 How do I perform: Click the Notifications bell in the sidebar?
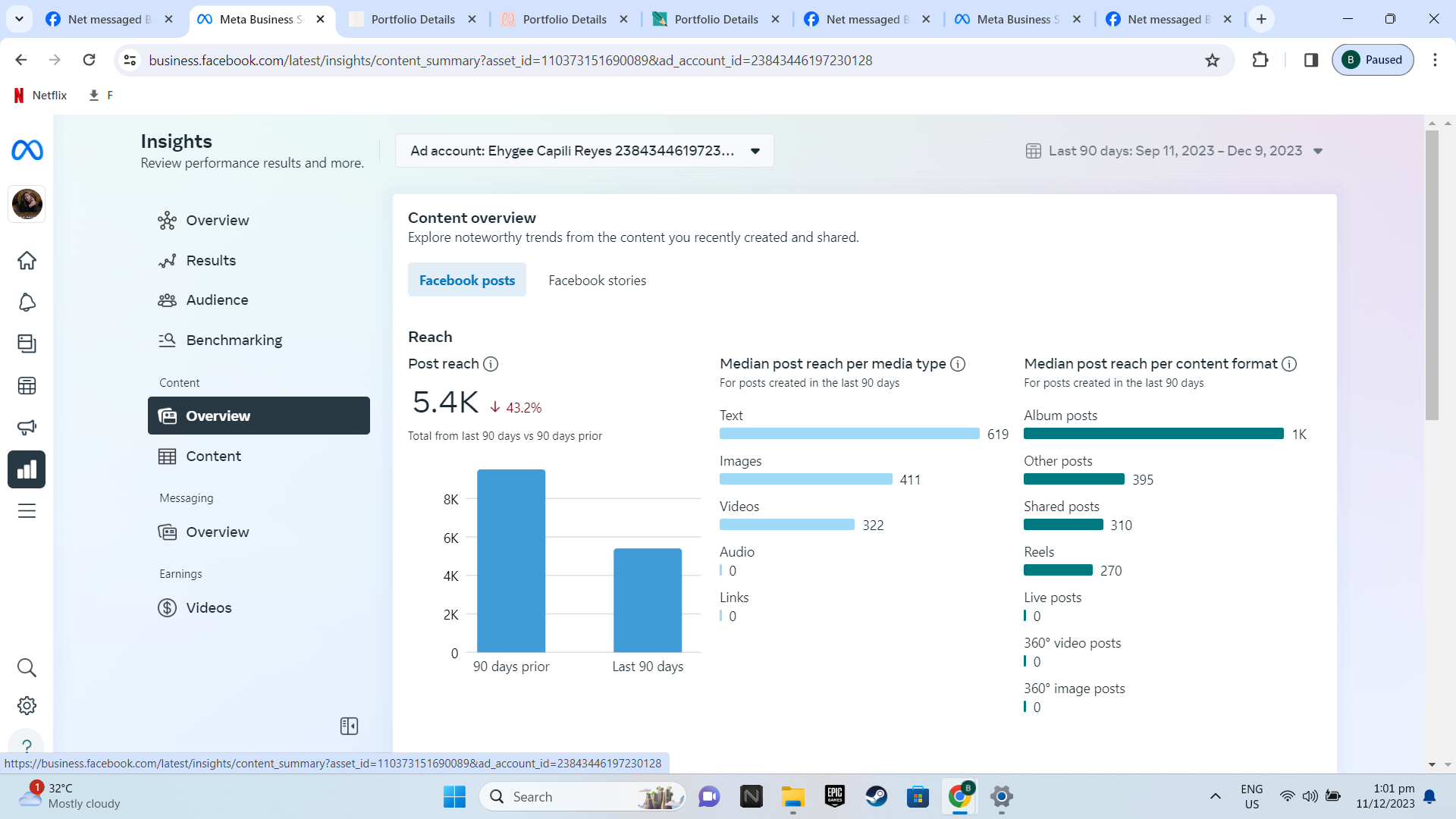pos(27,303)
